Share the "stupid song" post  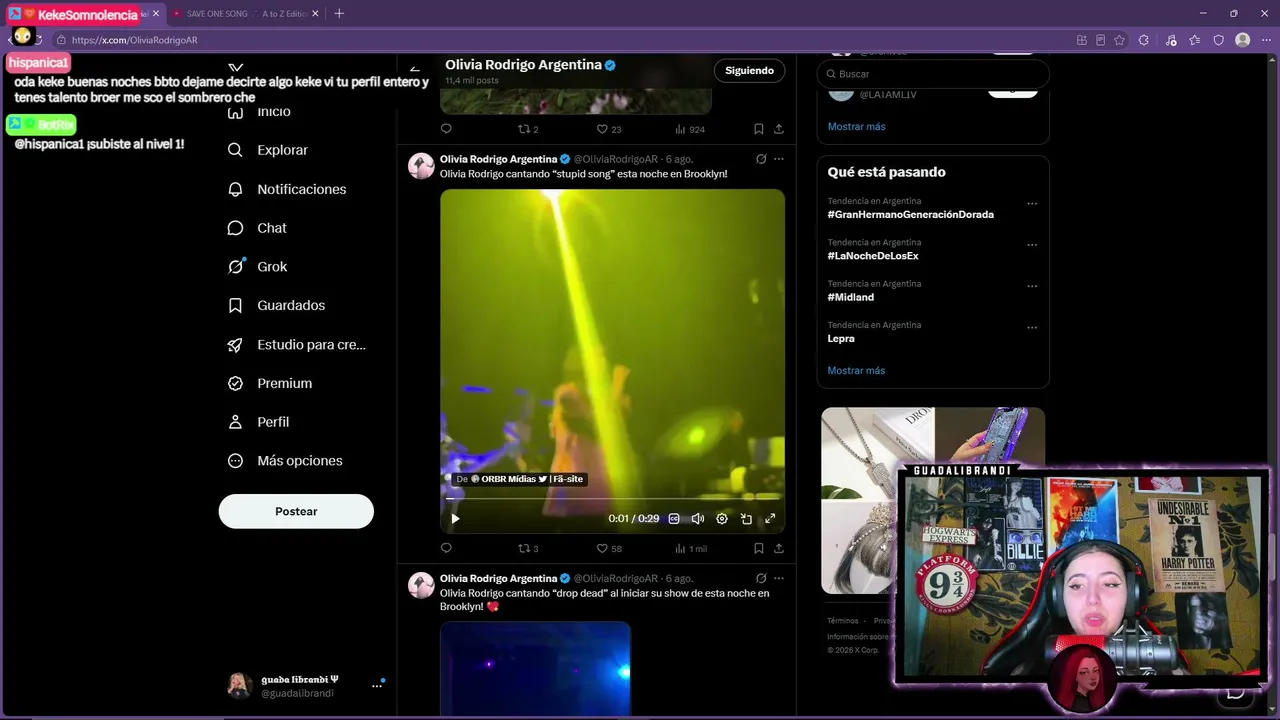click(779, 548)
